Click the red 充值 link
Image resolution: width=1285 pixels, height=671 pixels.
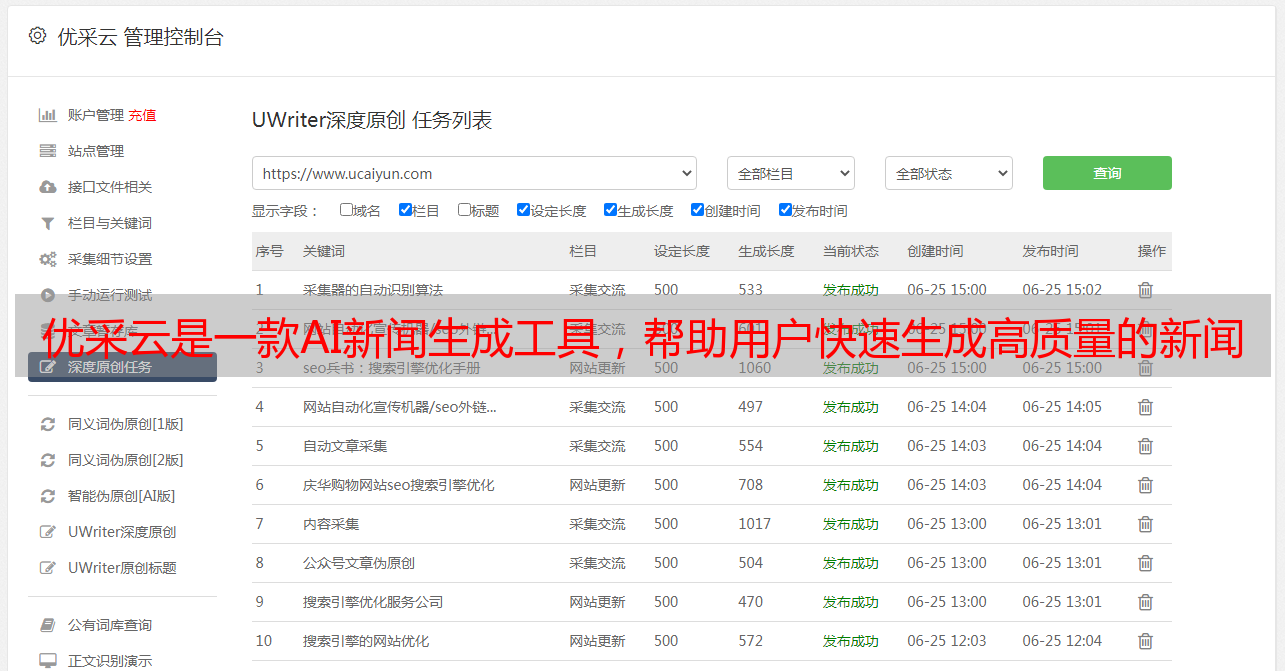pos(142,115)
